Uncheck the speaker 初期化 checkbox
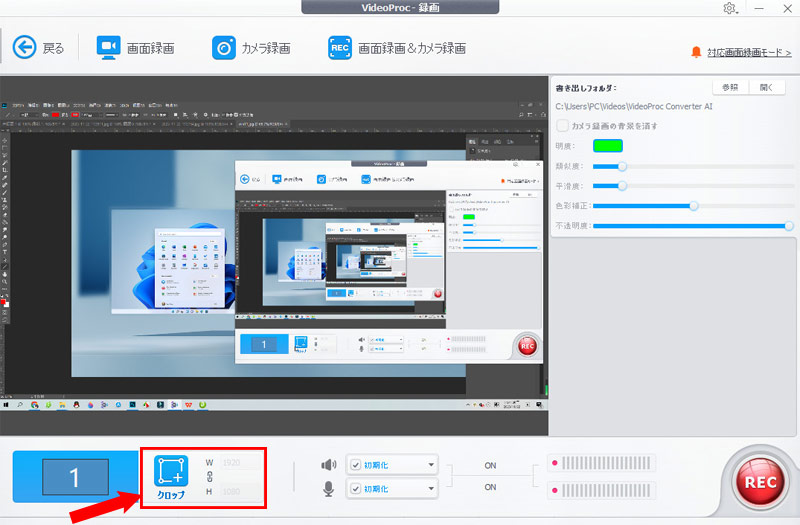Viewport: 800px width, 525px height. 356,465
